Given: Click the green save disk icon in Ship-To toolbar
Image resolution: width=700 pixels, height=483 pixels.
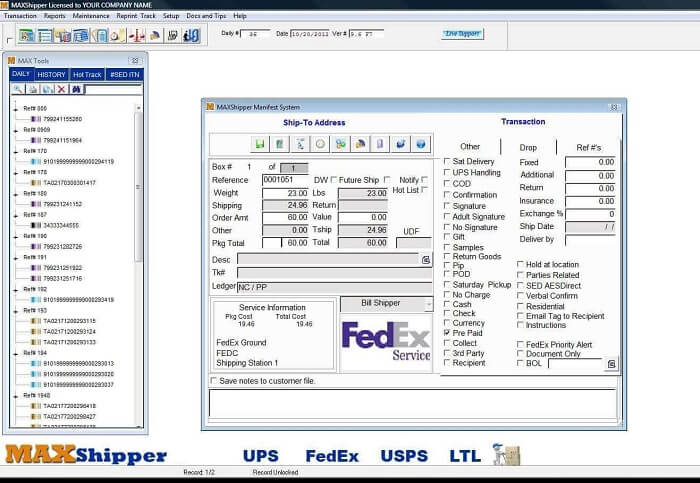Looking at the screenshot, I should [259, 144].
